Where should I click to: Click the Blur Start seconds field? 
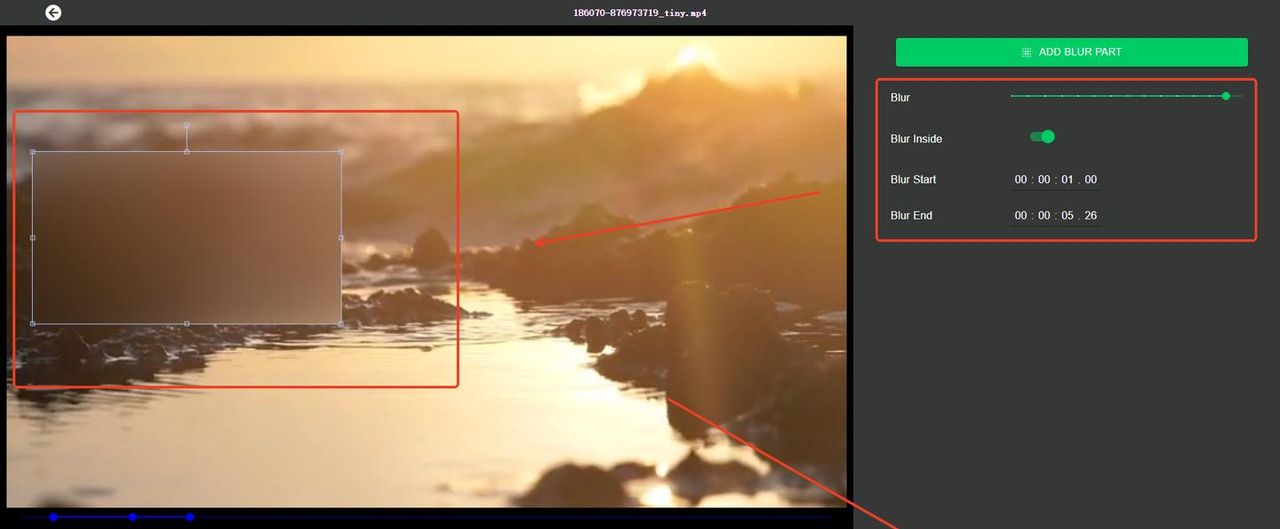1067,180
